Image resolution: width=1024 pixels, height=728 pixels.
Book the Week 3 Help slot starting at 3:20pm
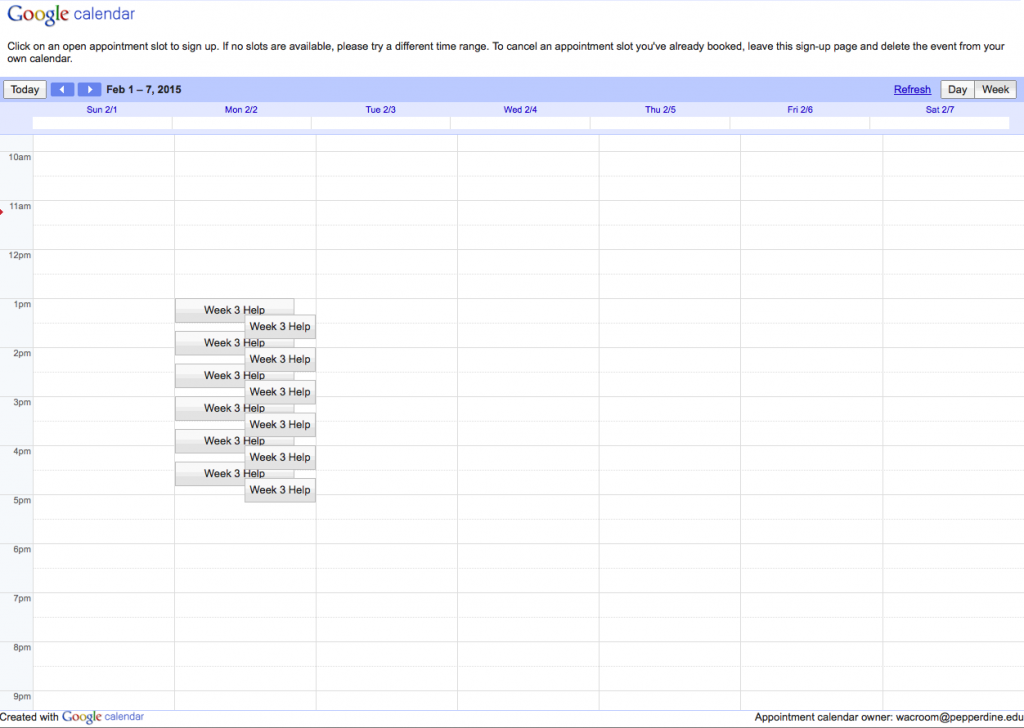pos(280,424)
